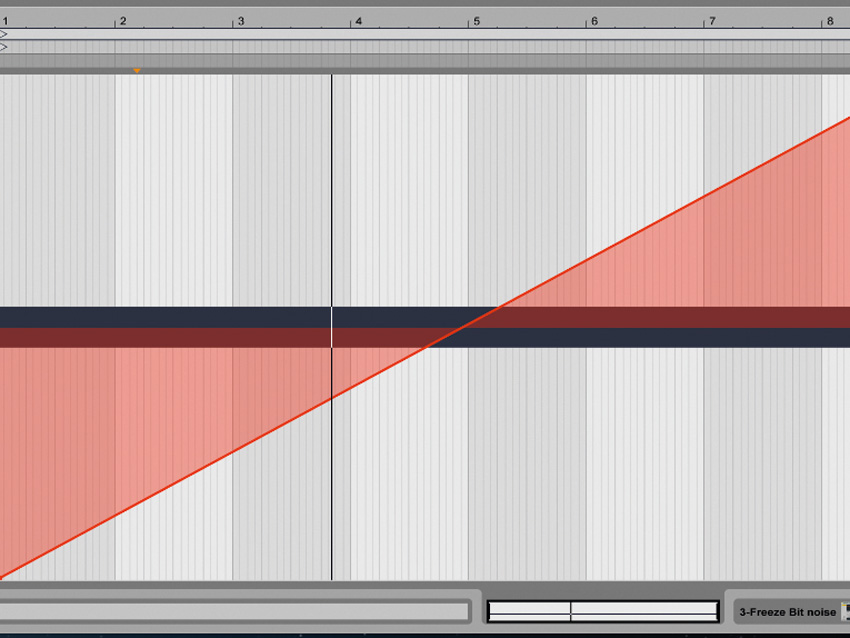Click bar 3 on the beat ruler

(x=241, y=21)
